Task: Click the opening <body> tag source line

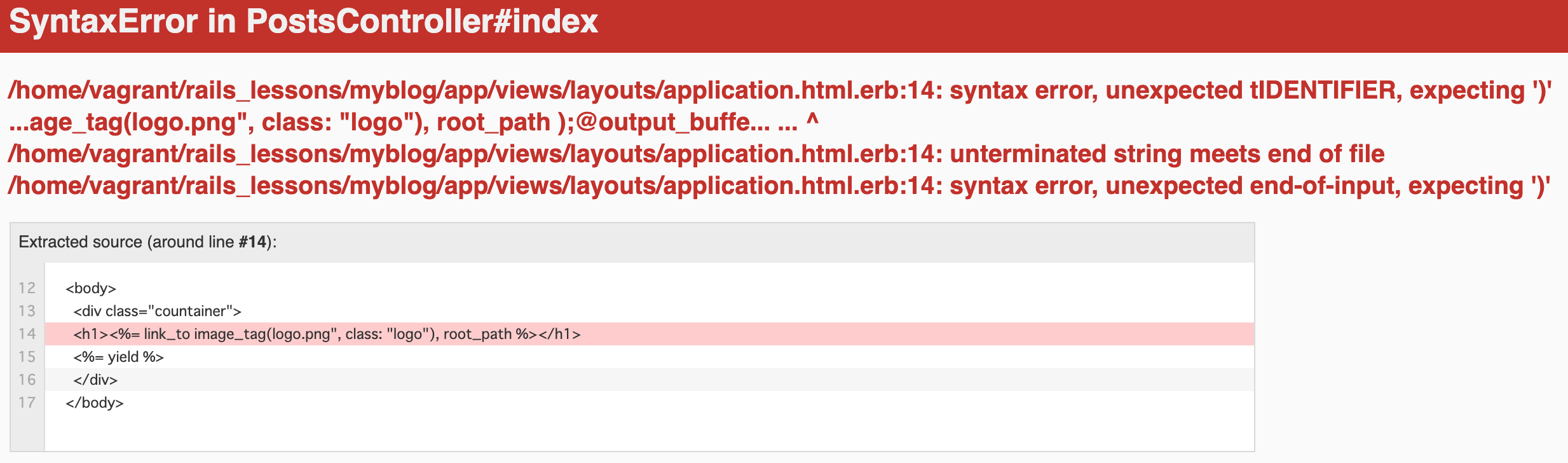Action: click(91, 288)
